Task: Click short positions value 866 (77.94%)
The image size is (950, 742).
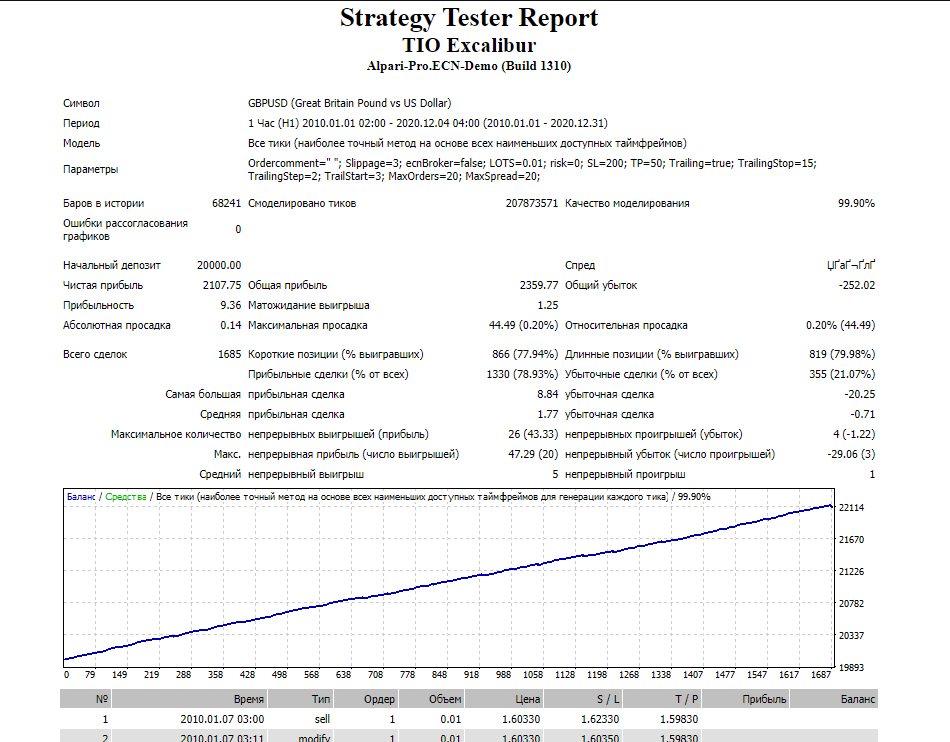Action: [525, 354]
